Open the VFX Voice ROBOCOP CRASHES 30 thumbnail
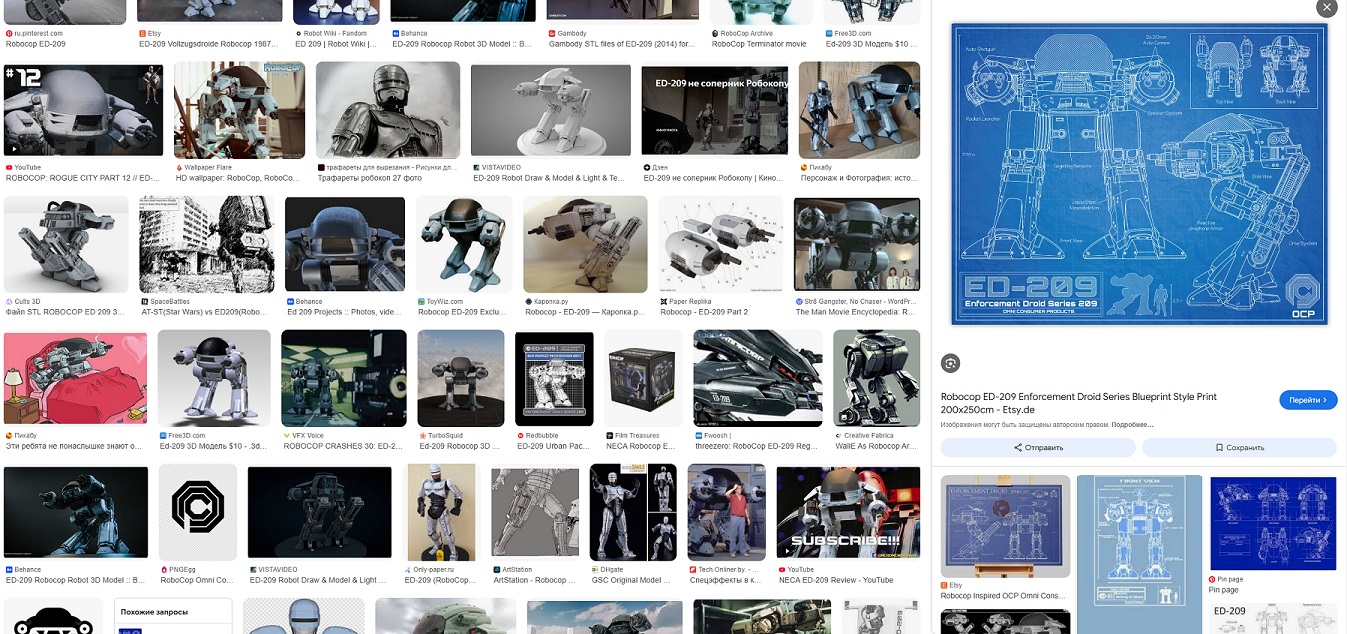The height and width of the screenshot is (634, 1347). tap(344, 378)
